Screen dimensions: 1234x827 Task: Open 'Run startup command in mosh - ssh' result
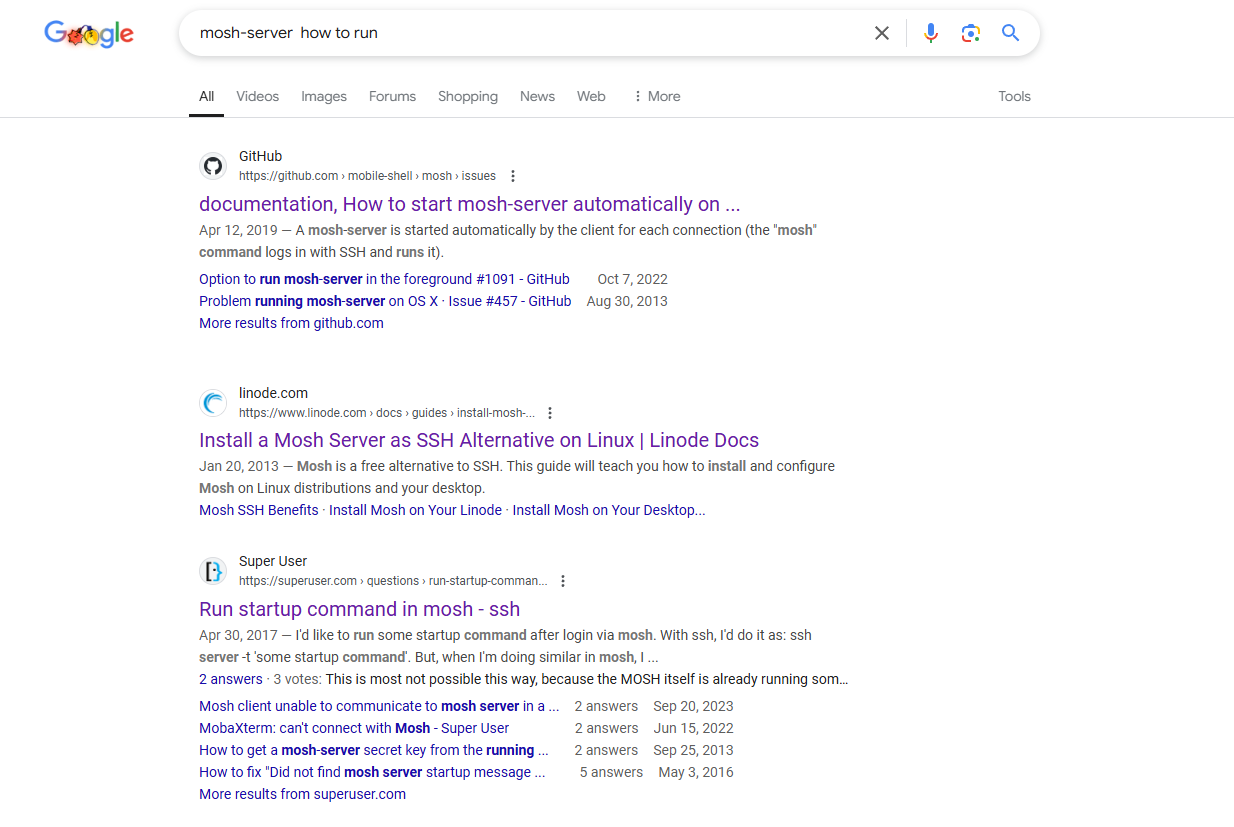tap(359, 609)
